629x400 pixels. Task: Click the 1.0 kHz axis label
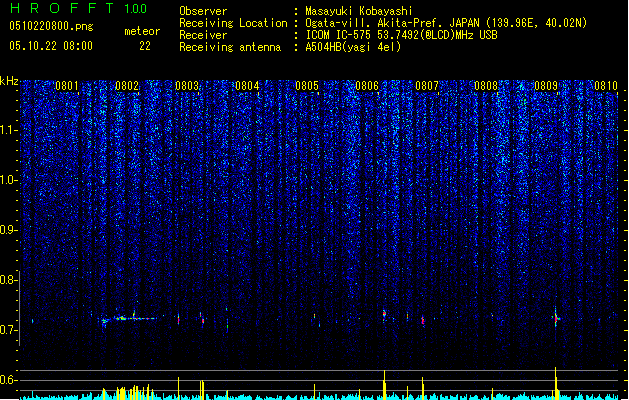coord(8,180)
